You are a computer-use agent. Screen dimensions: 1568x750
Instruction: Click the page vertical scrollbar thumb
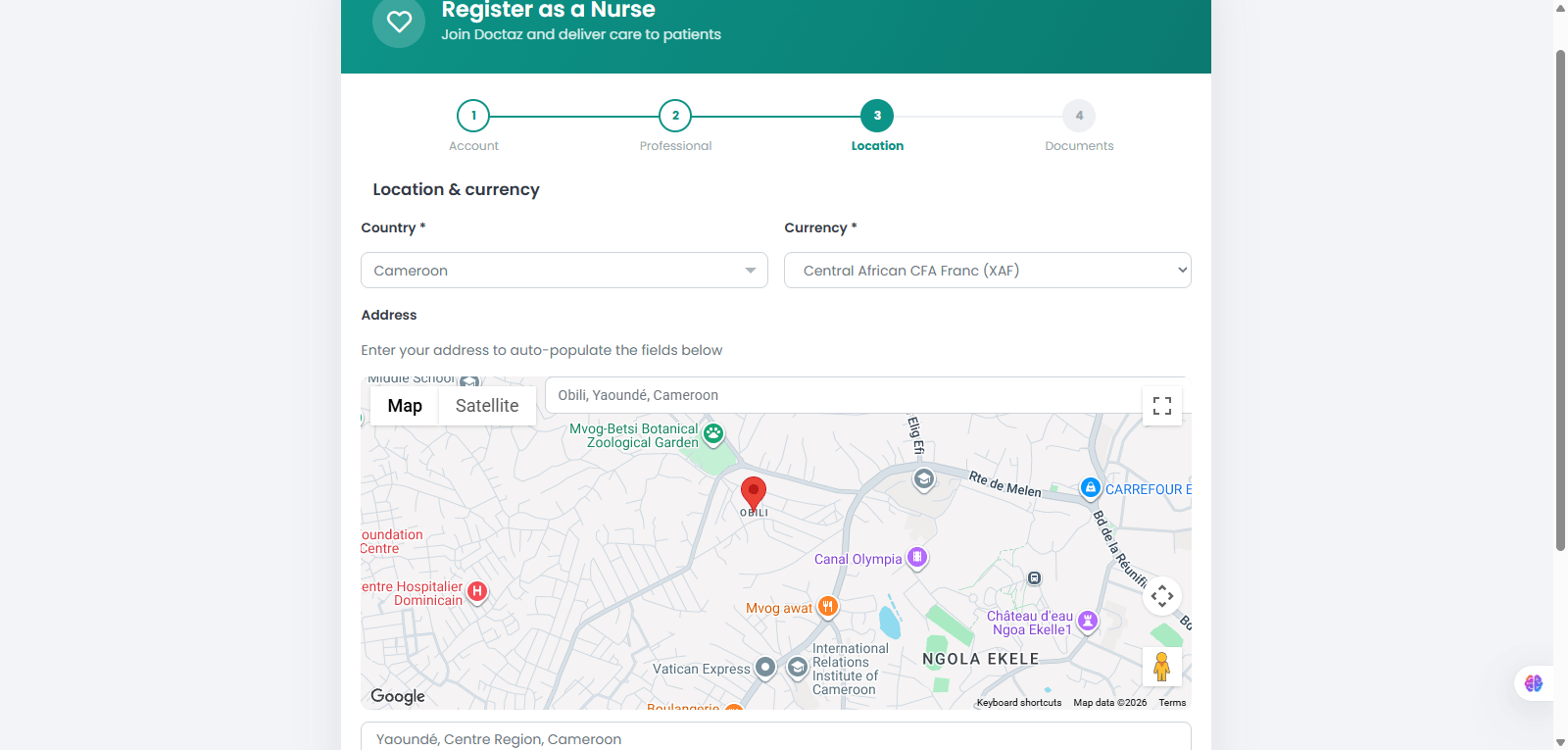tap(1561, 300)
